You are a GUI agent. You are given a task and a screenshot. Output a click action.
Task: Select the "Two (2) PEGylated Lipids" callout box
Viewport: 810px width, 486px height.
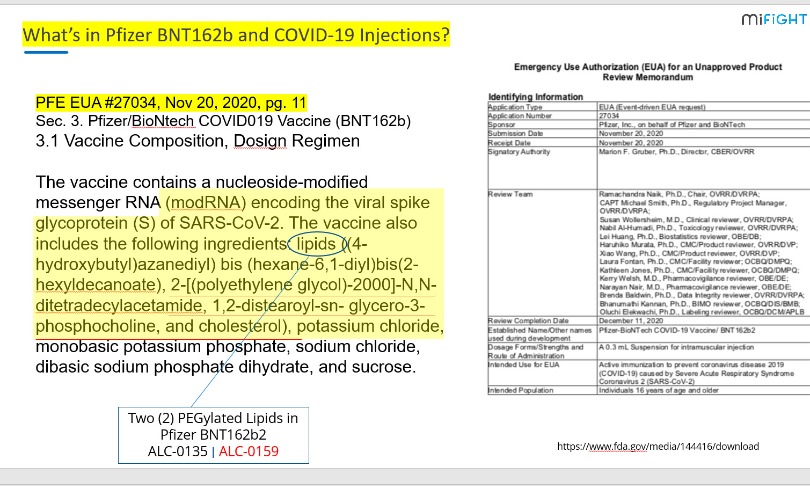click(x=212, y=430)
